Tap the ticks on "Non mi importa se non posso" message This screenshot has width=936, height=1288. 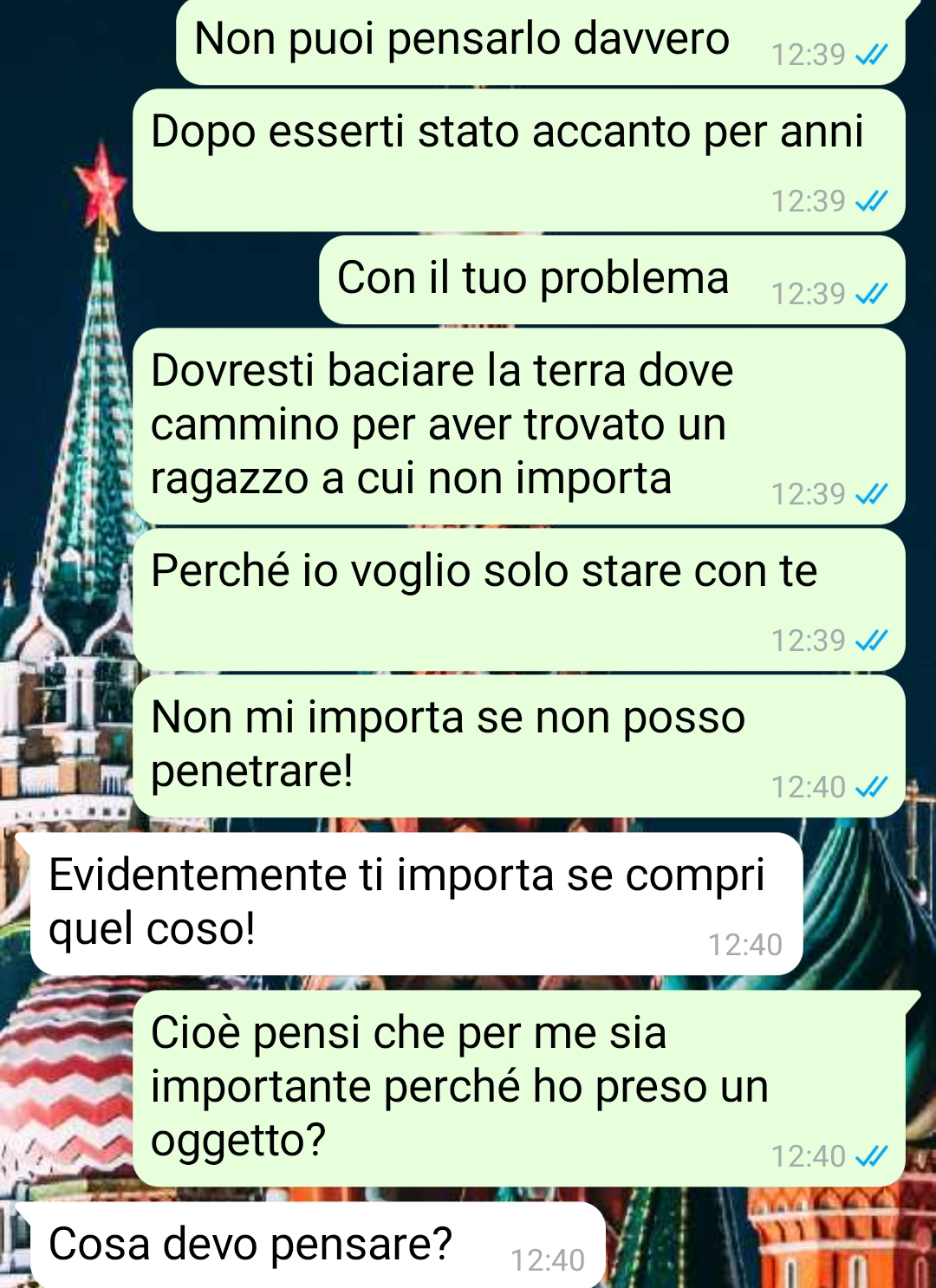(871, 788)
